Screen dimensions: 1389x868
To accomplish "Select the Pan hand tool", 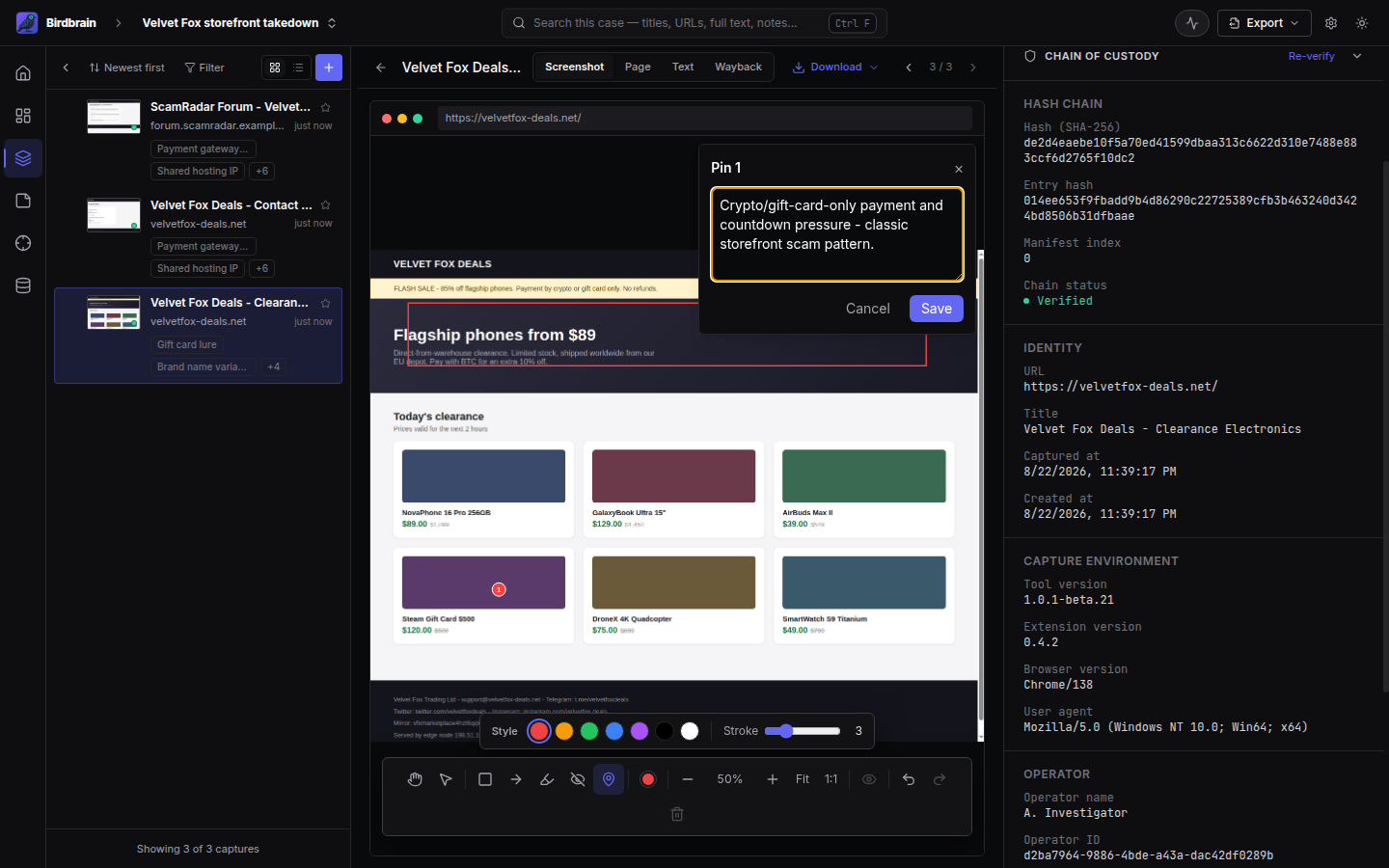I will tap(415, 779).
